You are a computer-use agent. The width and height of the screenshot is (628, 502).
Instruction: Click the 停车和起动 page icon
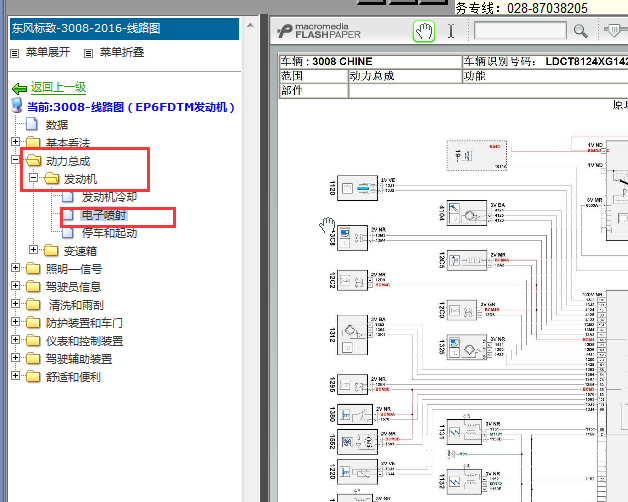point(68,233)
